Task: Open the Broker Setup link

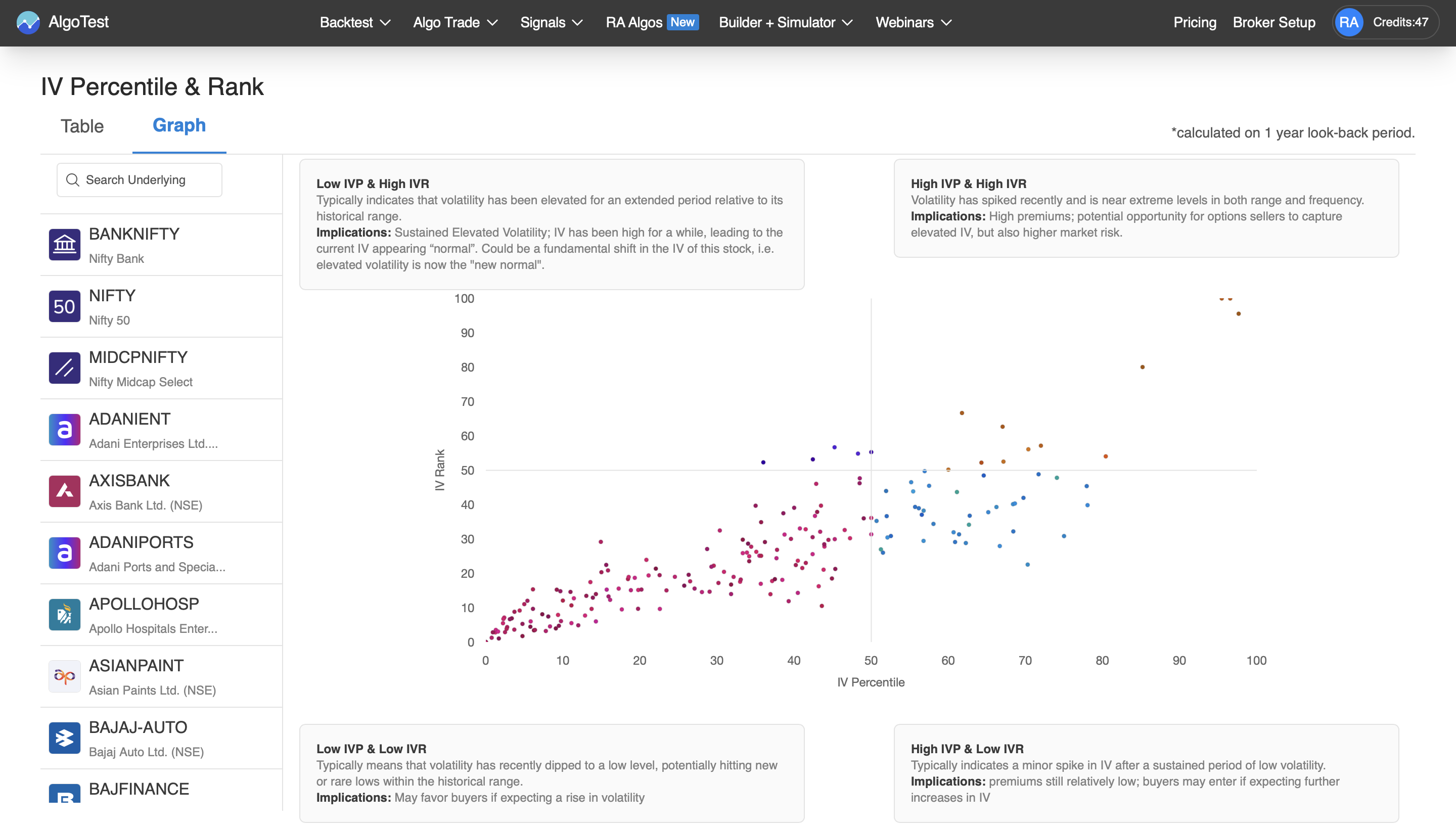Action: (x=1273, y=23)
